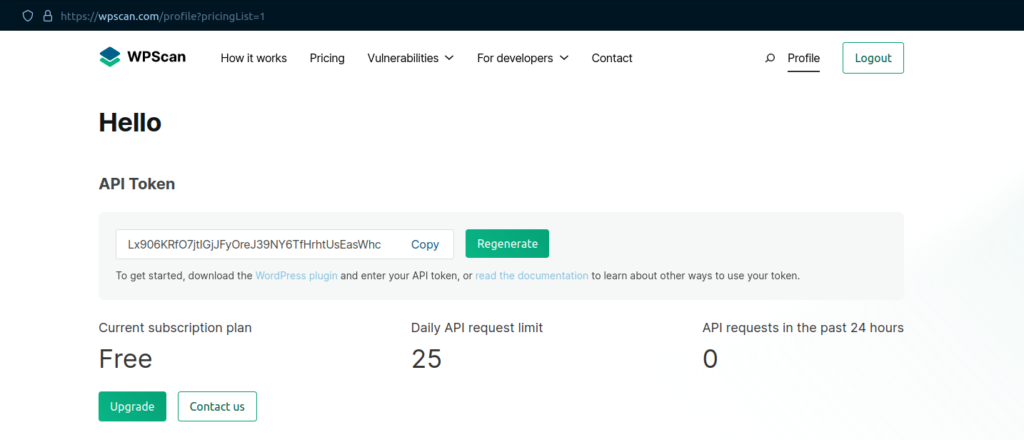This screenshot has width=1024, height=440.
Task: Click the browser shield tracking-protection icon
Action: pos(27,16)
